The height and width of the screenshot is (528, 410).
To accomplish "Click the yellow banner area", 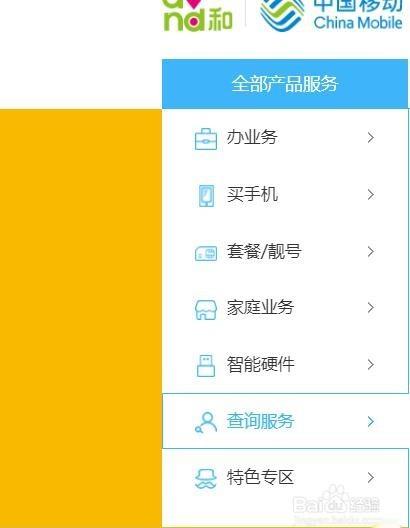I will pos(81,318).
